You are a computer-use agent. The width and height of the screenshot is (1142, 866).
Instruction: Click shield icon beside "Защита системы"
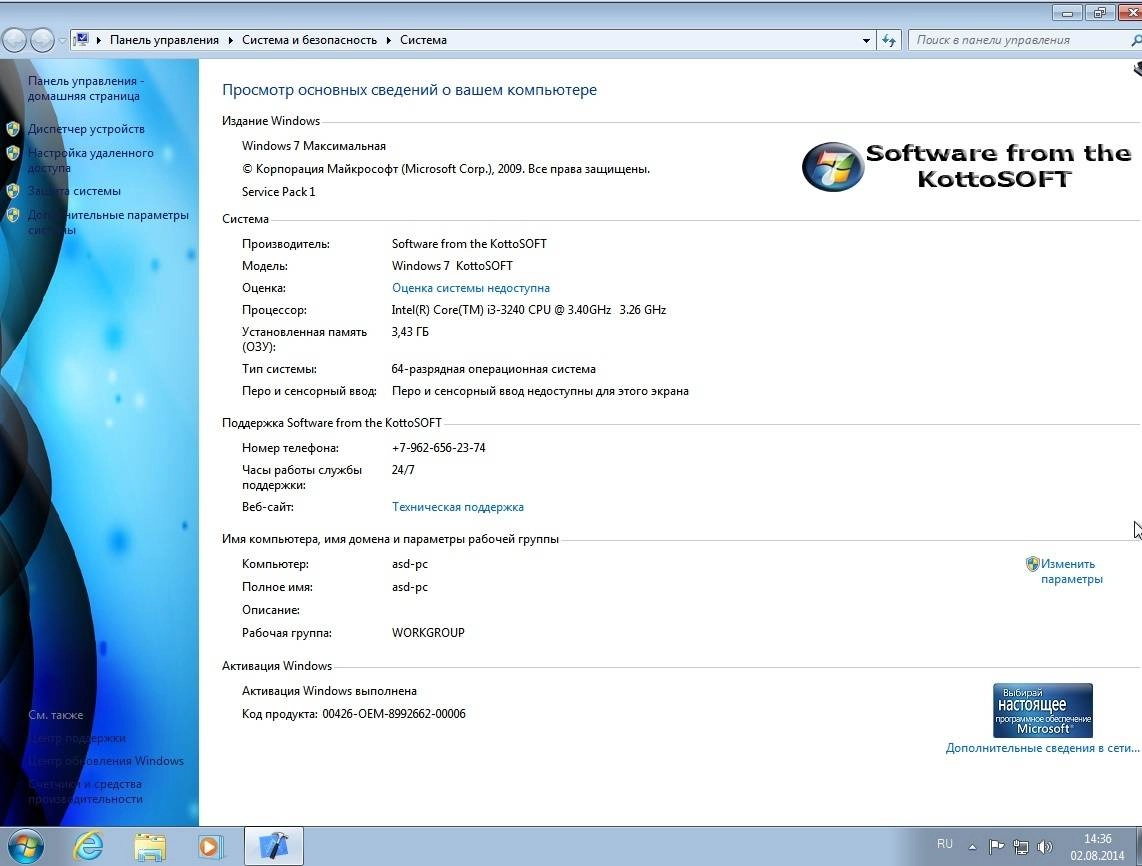pos(12,191)
